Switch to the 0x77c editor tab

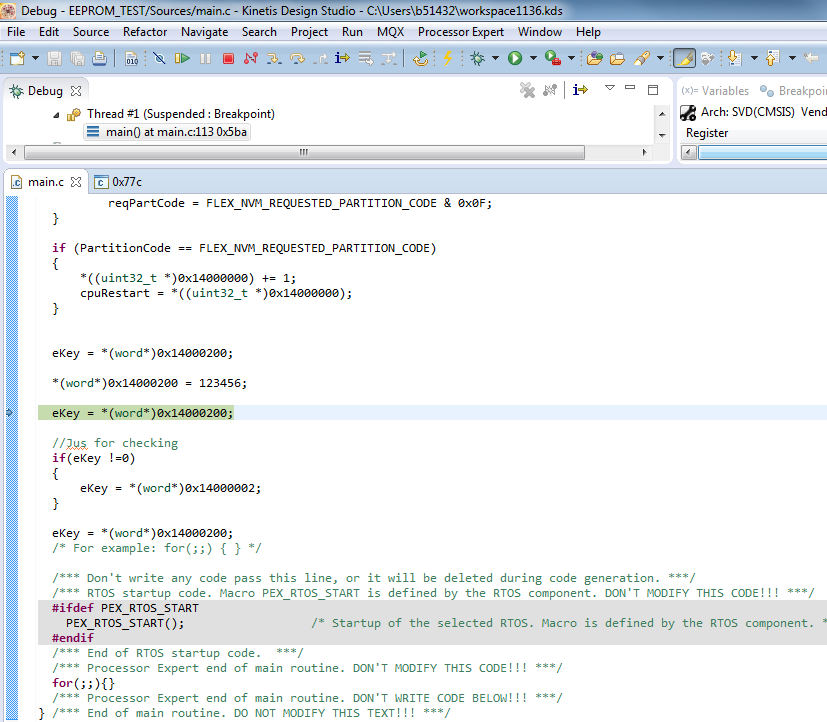coord(119,182)
